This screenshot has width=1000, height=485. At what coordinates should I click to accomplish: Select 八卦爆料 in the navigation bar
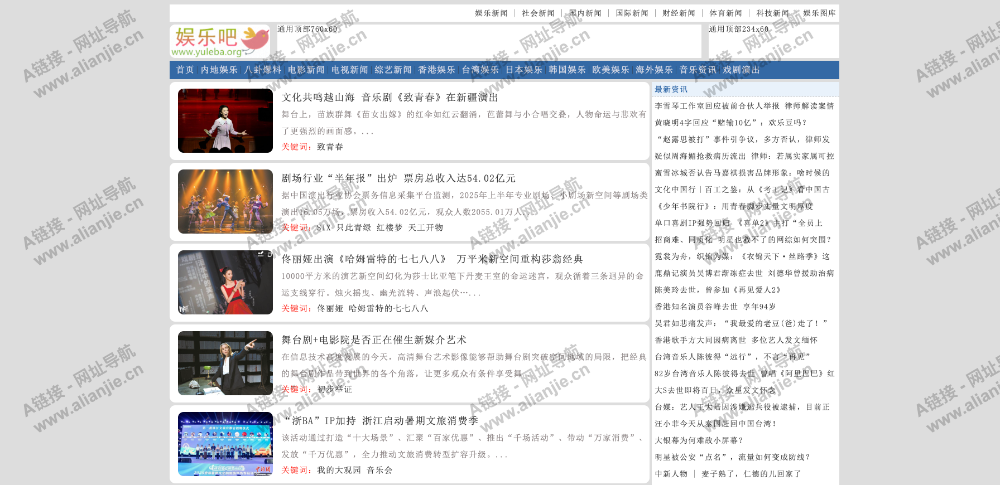click(x=263, y=70)
